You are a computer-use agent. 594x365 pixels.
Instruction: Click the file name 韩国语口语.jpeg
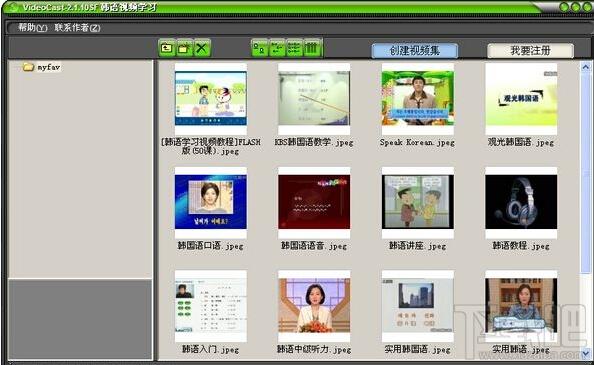pos(211,246)
